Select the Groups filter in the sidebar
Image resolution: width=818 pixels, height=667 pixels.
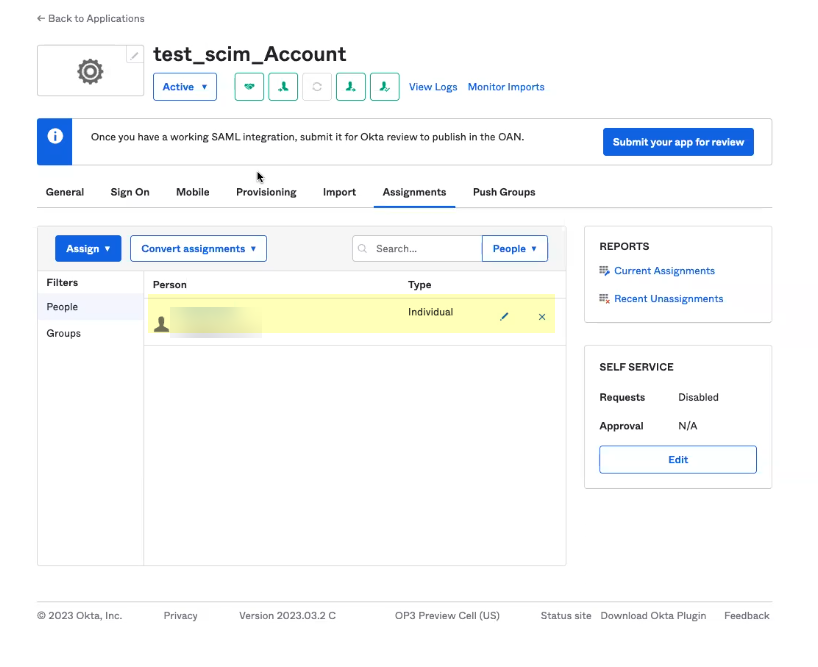pos(64,333)
